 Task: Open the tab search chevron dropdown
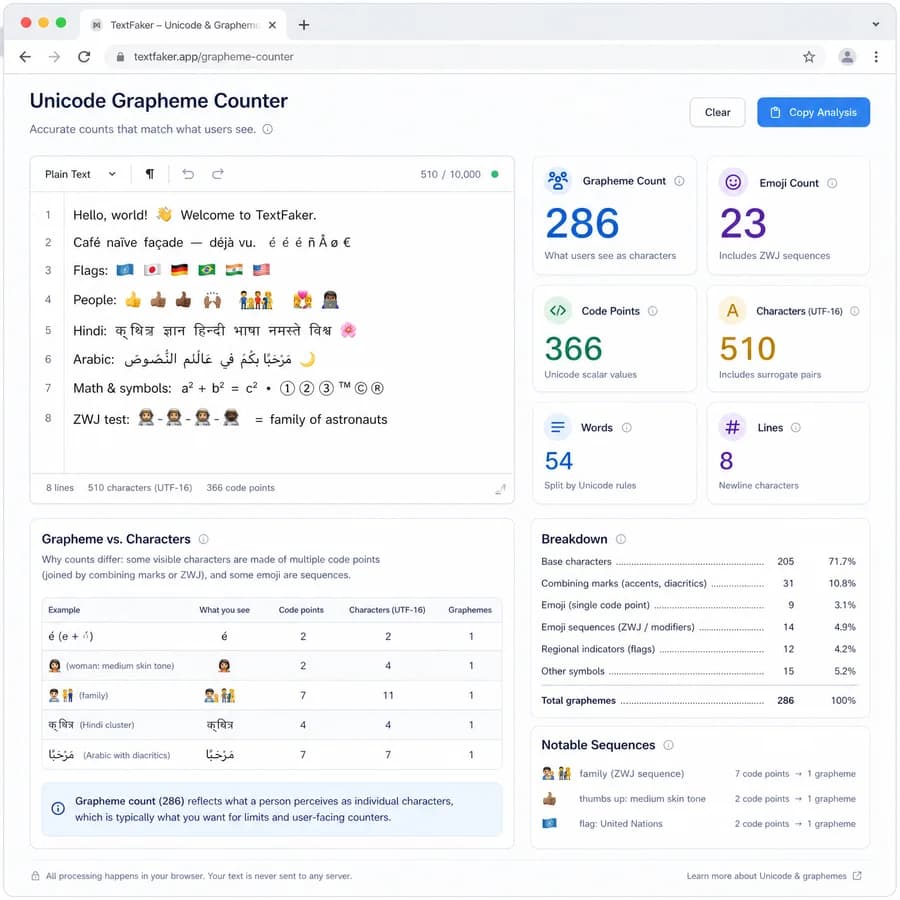(x=875, y=25)
